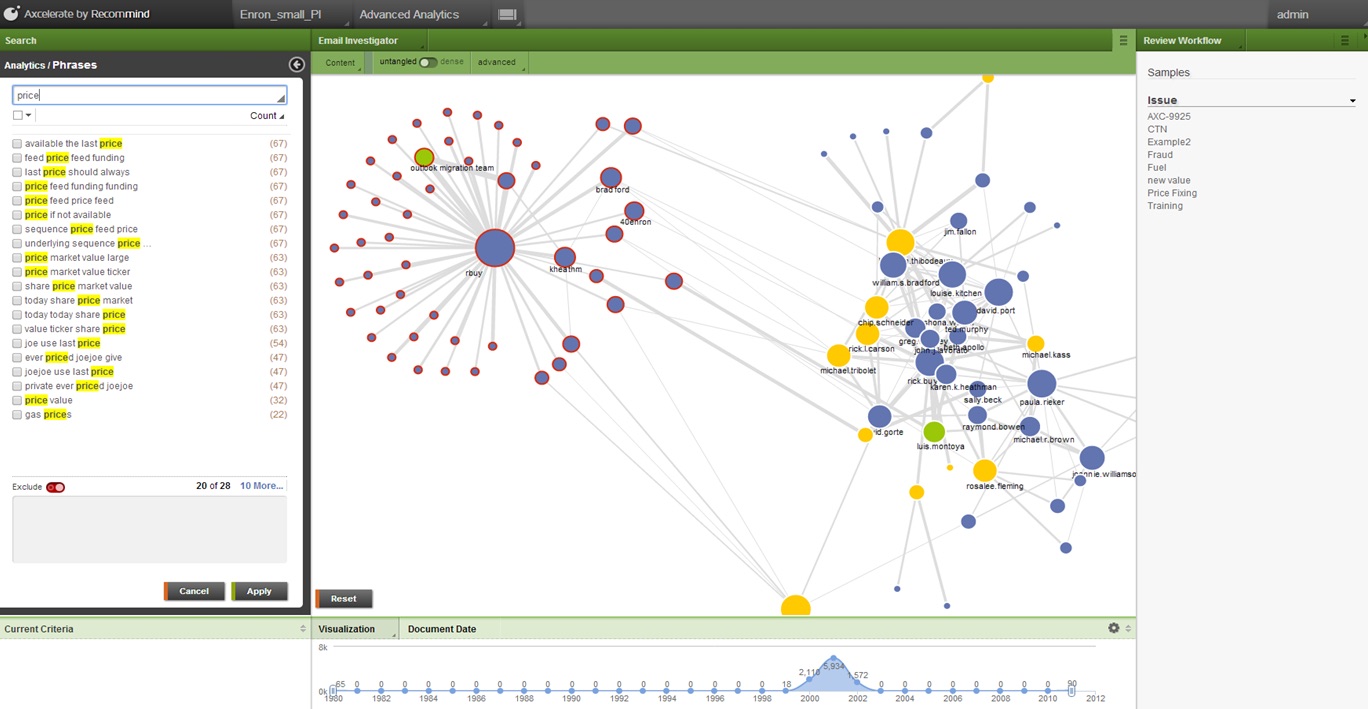Open the screen layout icon in top bar
Image resolution: width=1368 pixels, height=709 pixels.
[x=506, y=15]
